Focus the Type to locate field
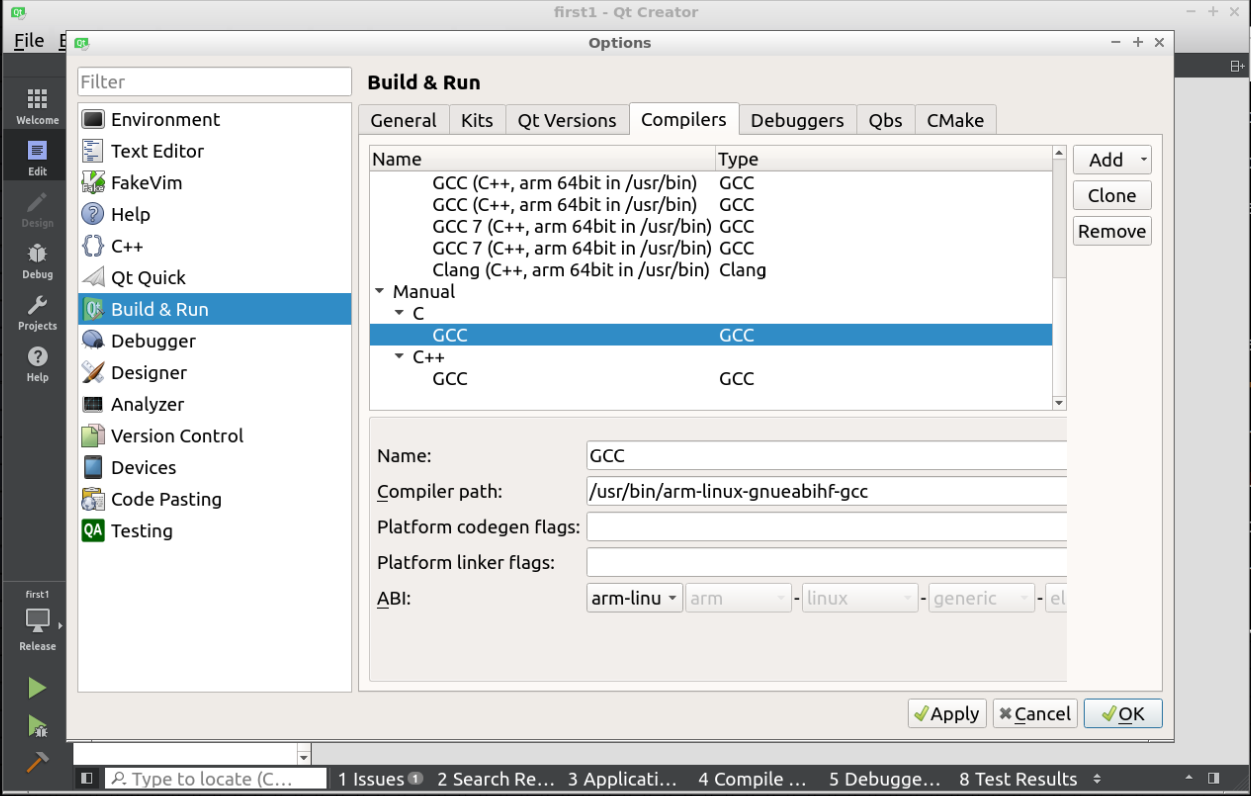The image size is (1251, 796). tap(217, 778)
